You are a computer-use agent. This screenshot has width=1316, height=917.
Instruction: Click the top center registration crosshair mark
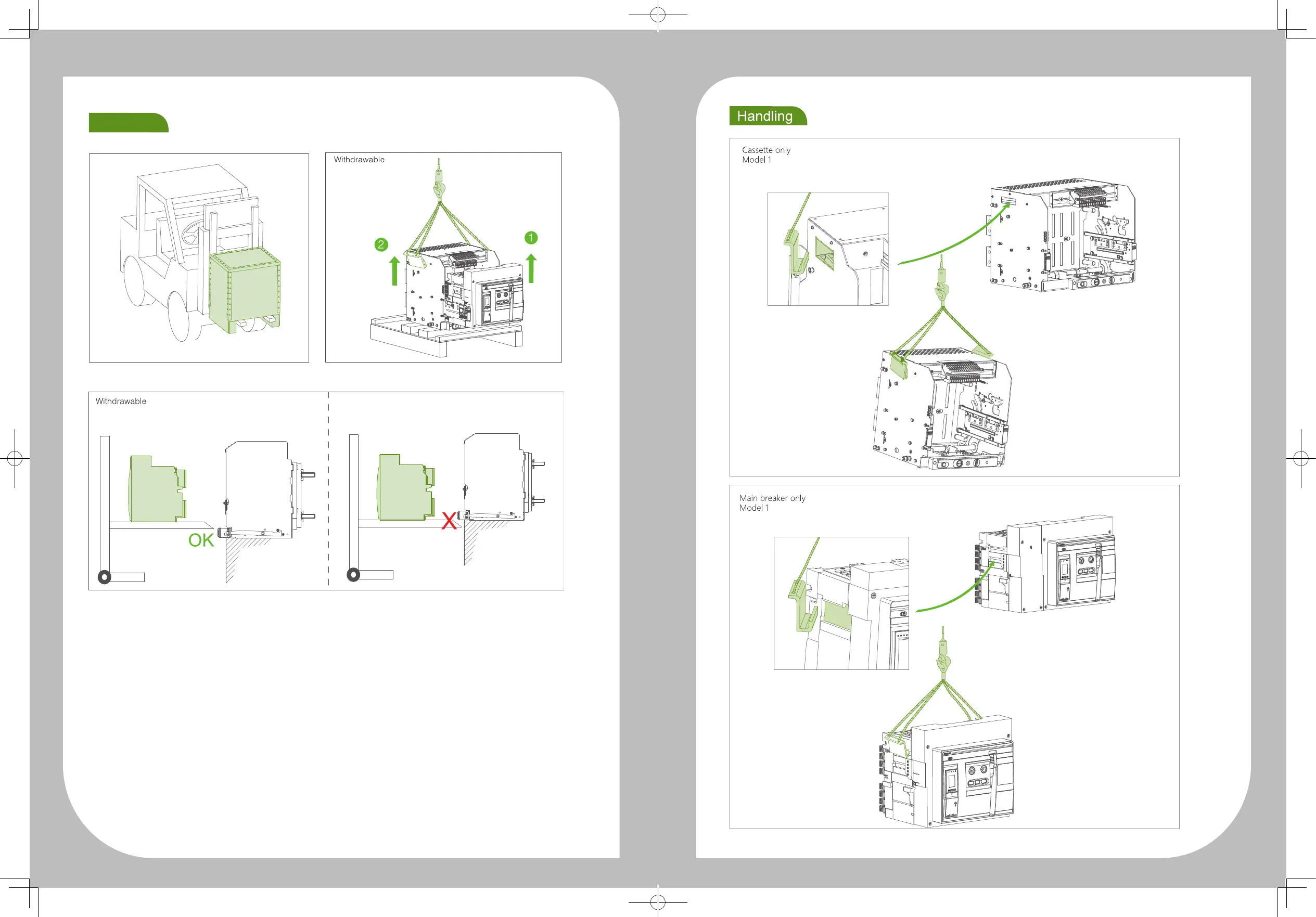[658, 16]
